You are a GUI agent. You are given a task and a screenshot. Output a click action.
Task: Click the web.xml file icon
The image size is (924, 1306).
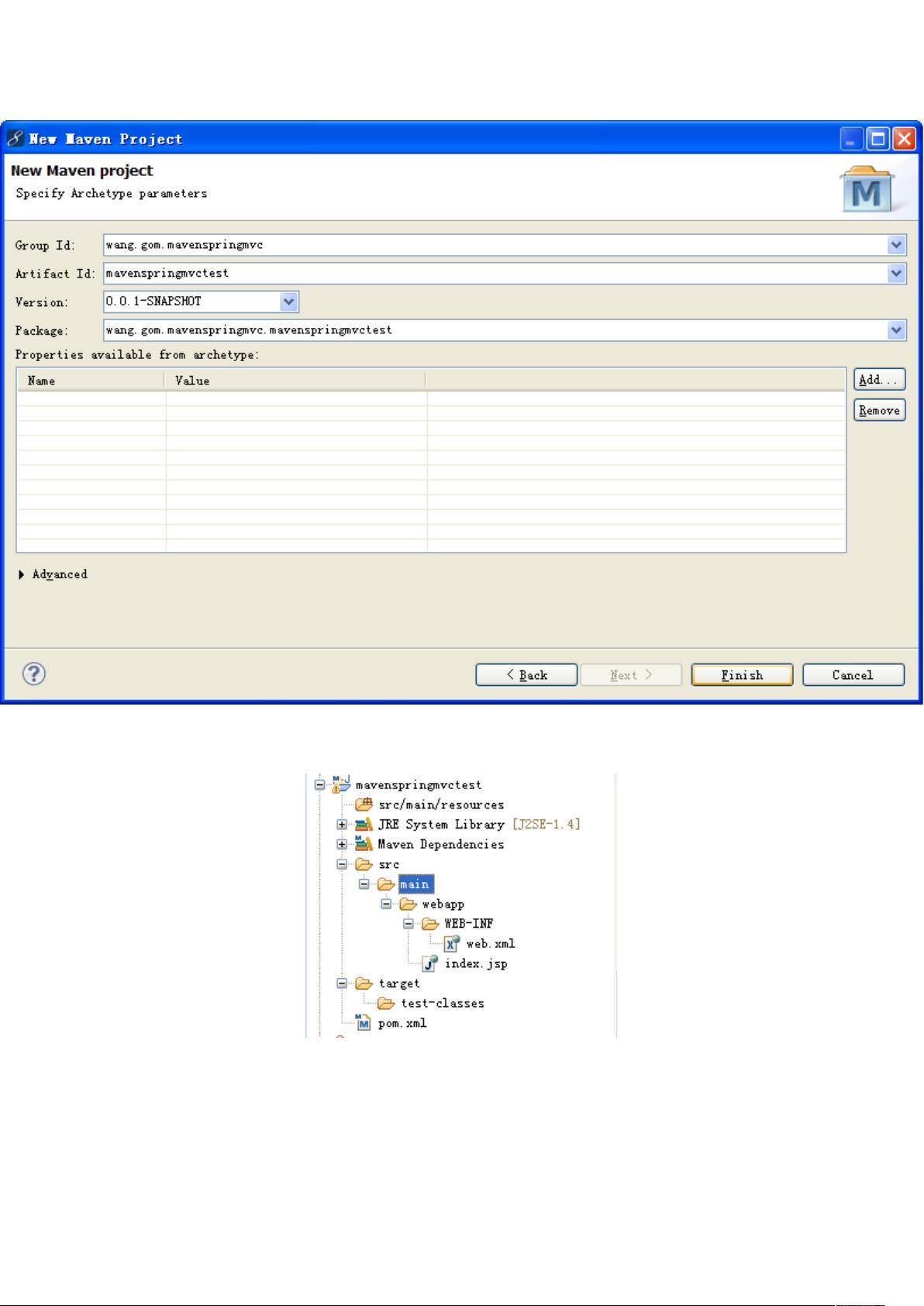tap(452, 943)
